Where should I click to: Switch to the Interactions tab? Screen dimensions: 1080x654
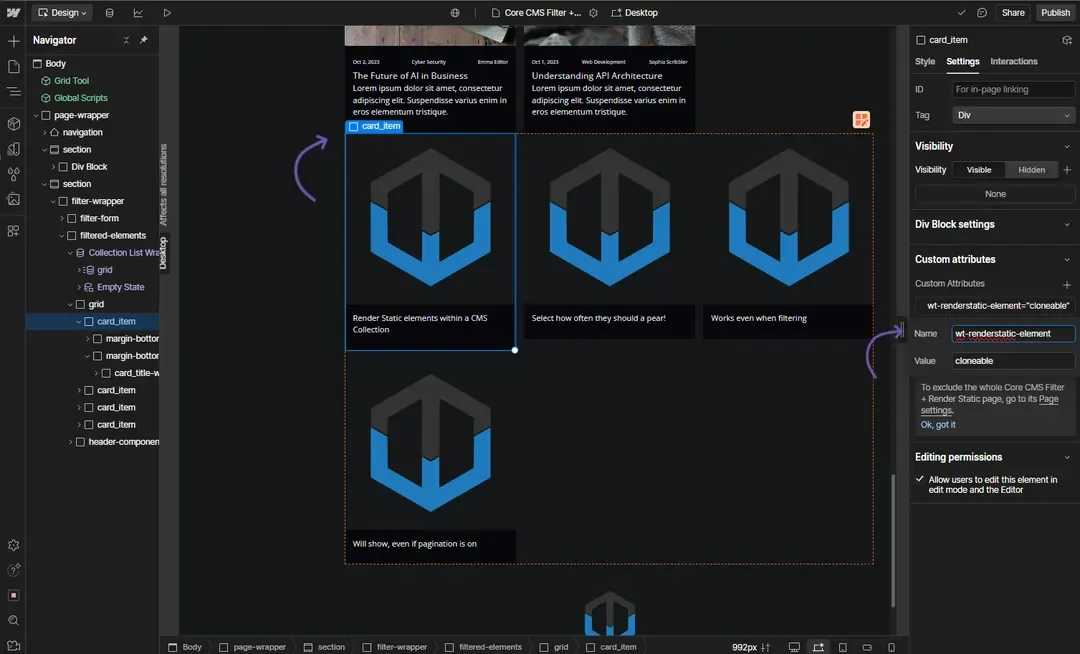[1014, 61]
